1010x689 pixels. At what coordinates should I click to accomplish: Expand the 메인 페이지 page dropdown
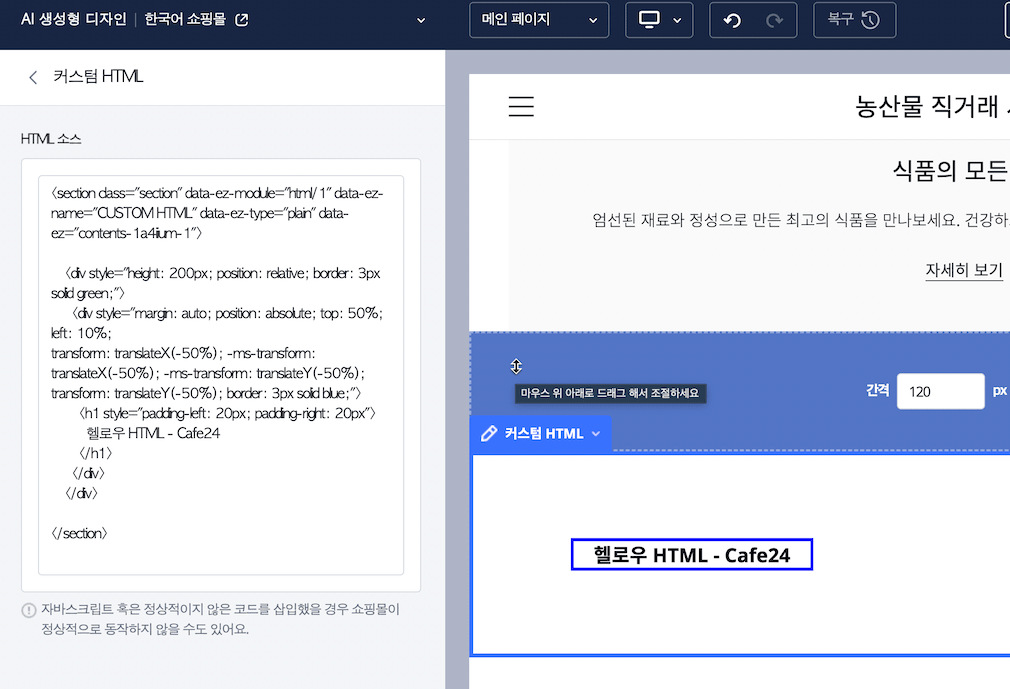pos(539,20)
